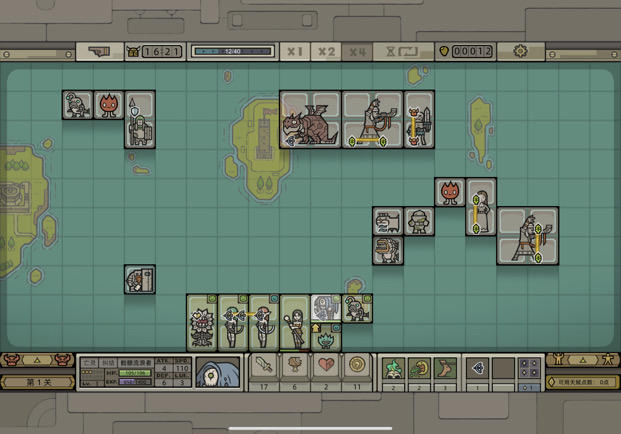
Task: Click the pointing hand icon in top bar
Action: [99, 51]
